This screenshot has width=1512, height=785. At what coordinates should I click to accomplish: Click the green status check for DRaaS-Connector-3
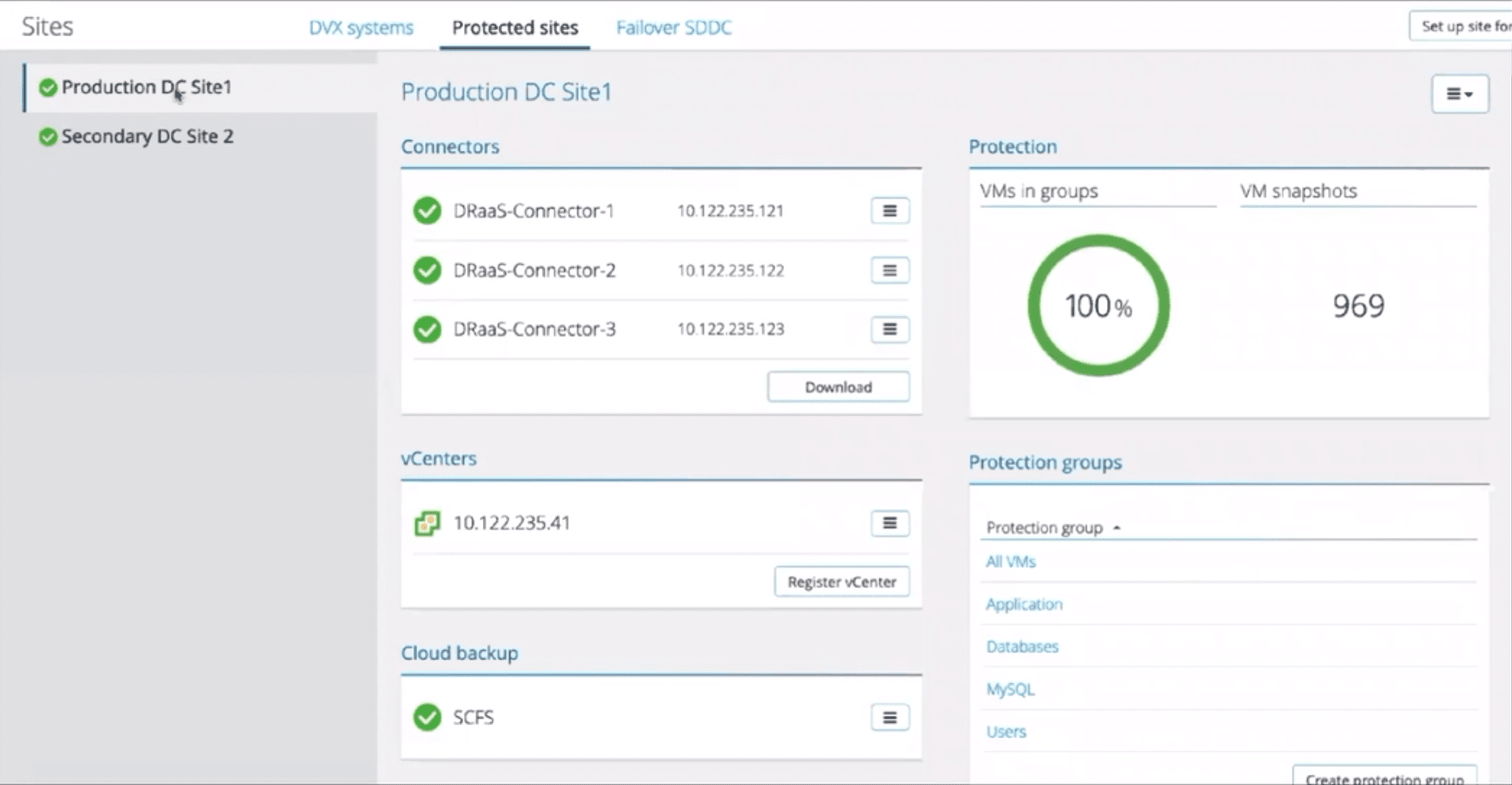coord(427,330)
